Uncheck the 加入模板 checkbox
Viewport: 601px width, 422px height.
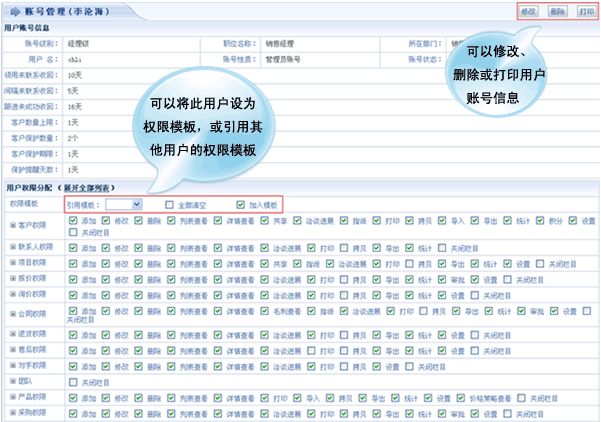point(240,205)
